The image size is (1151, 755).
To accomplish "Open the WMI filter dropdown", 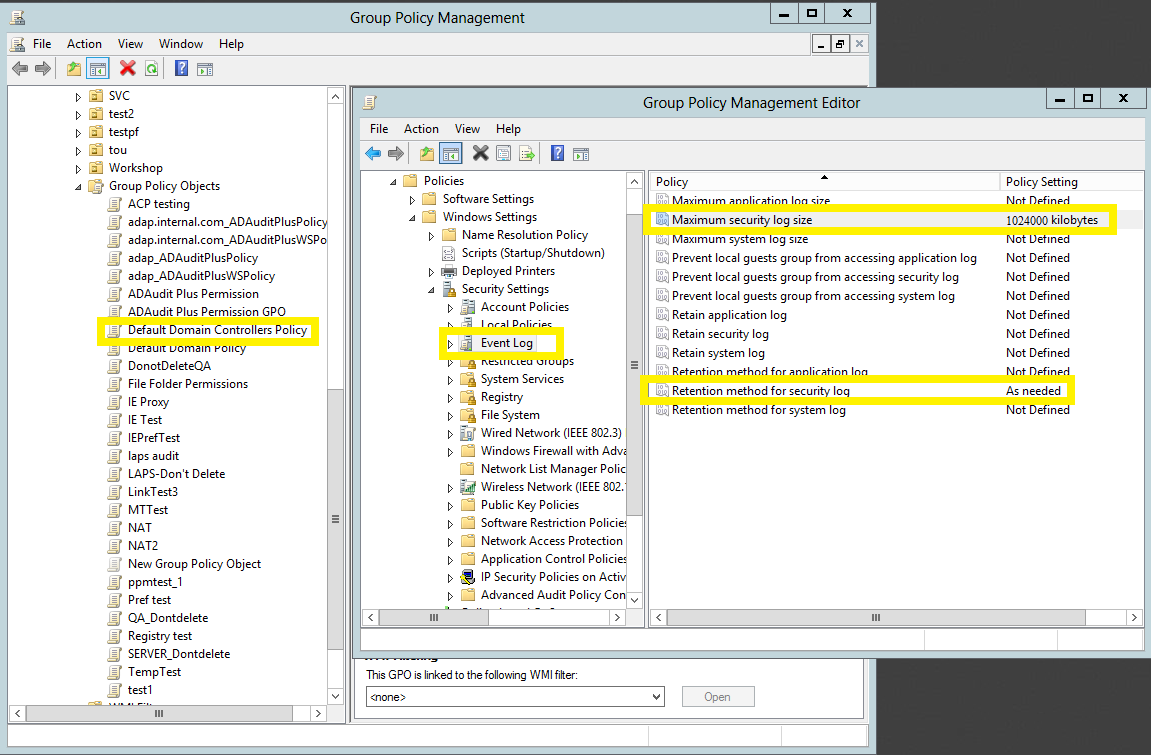I will coord(656,696).
